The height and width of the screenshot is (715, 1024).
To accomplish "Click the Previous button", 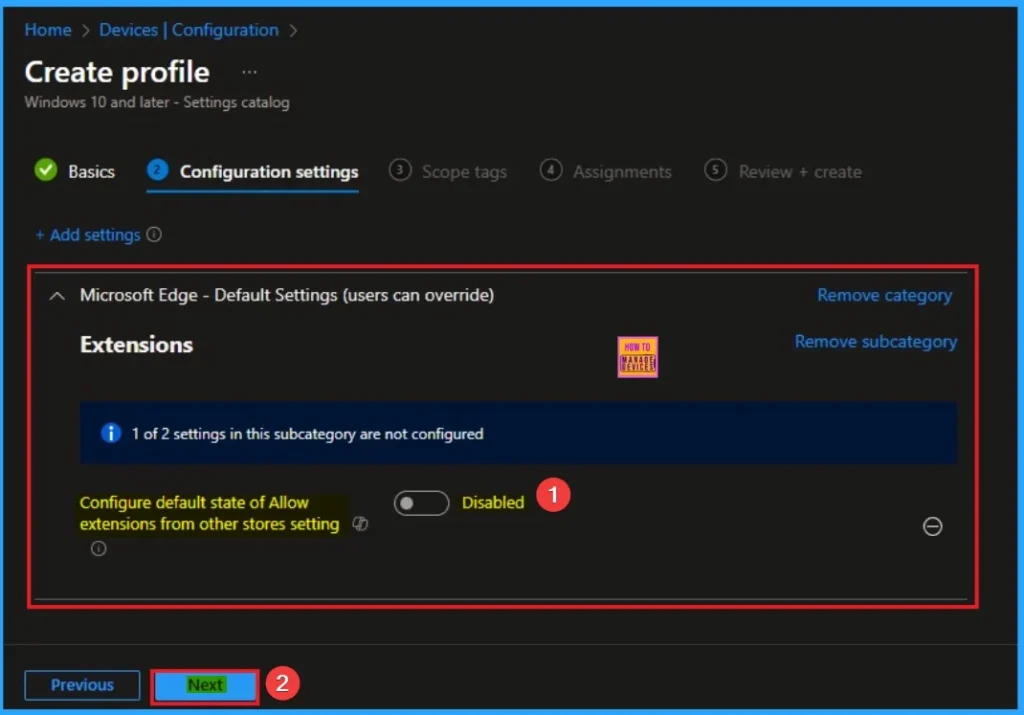I will click(x=81, y=685).
